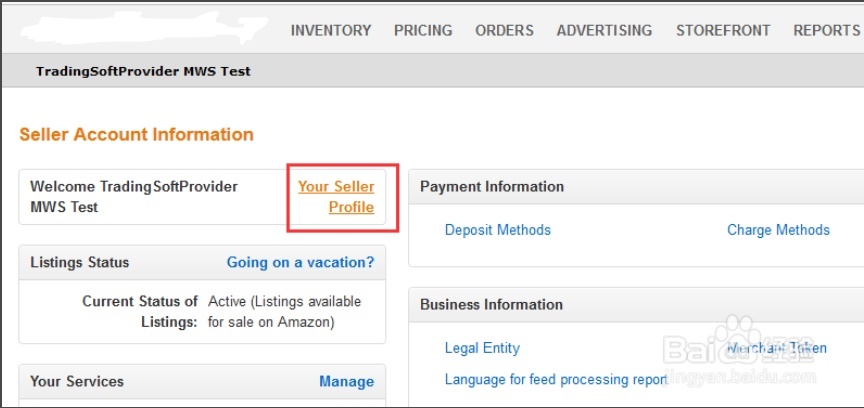Open the Merchant Token link
This screenshot has width=864, height=408.
point(777,348)
